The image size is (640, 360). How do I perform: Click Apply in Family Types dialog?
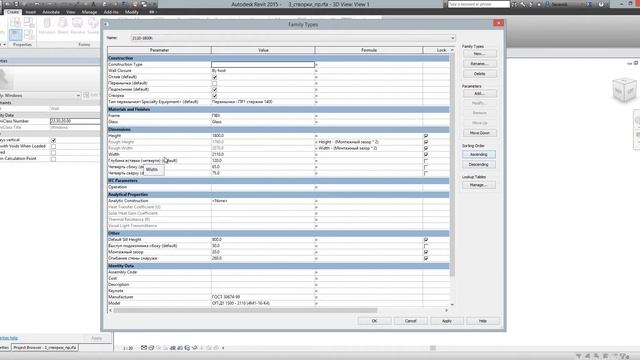click(x=447, y=321)
